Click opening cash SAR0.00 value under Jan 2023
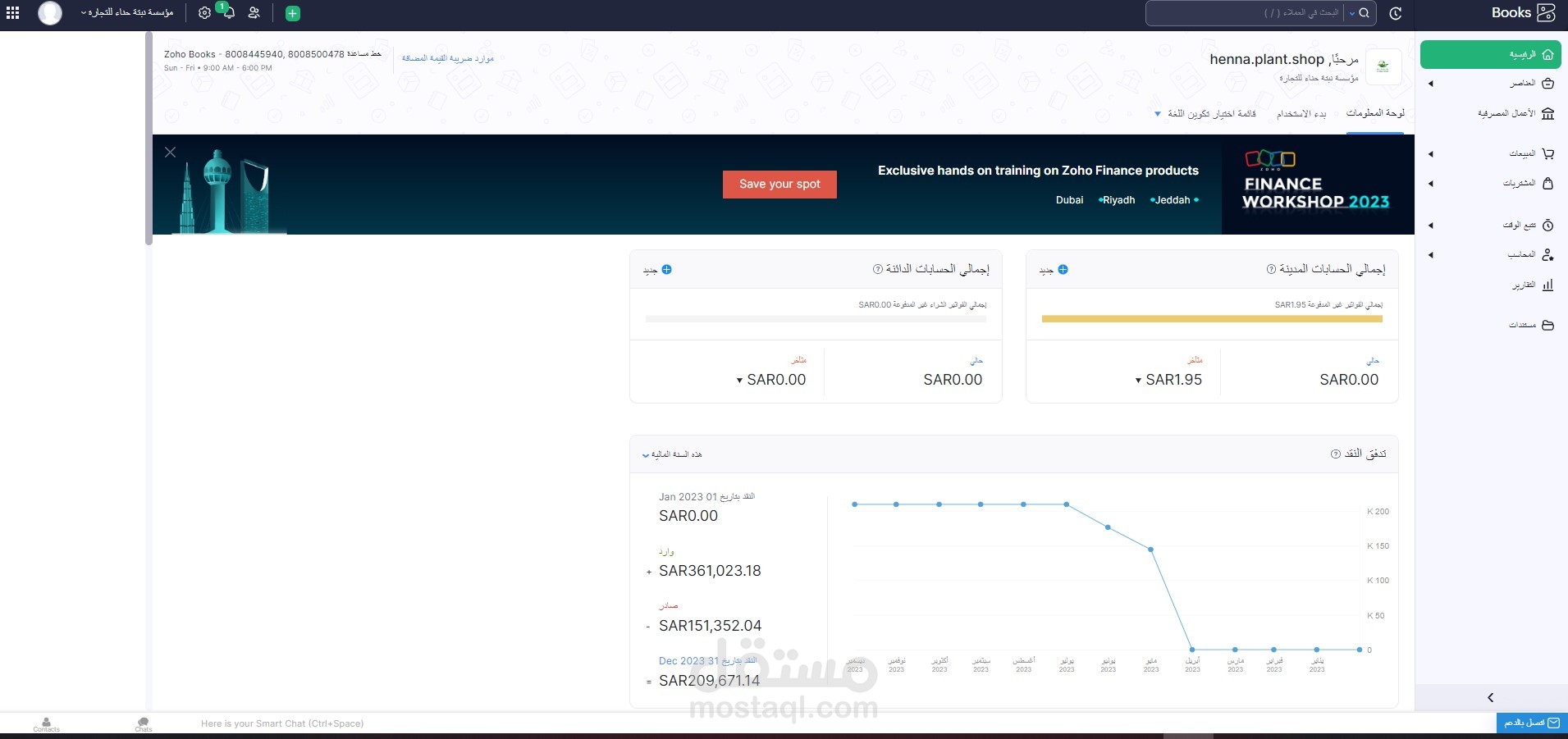The image size is (1568, 739). point(688,516)
